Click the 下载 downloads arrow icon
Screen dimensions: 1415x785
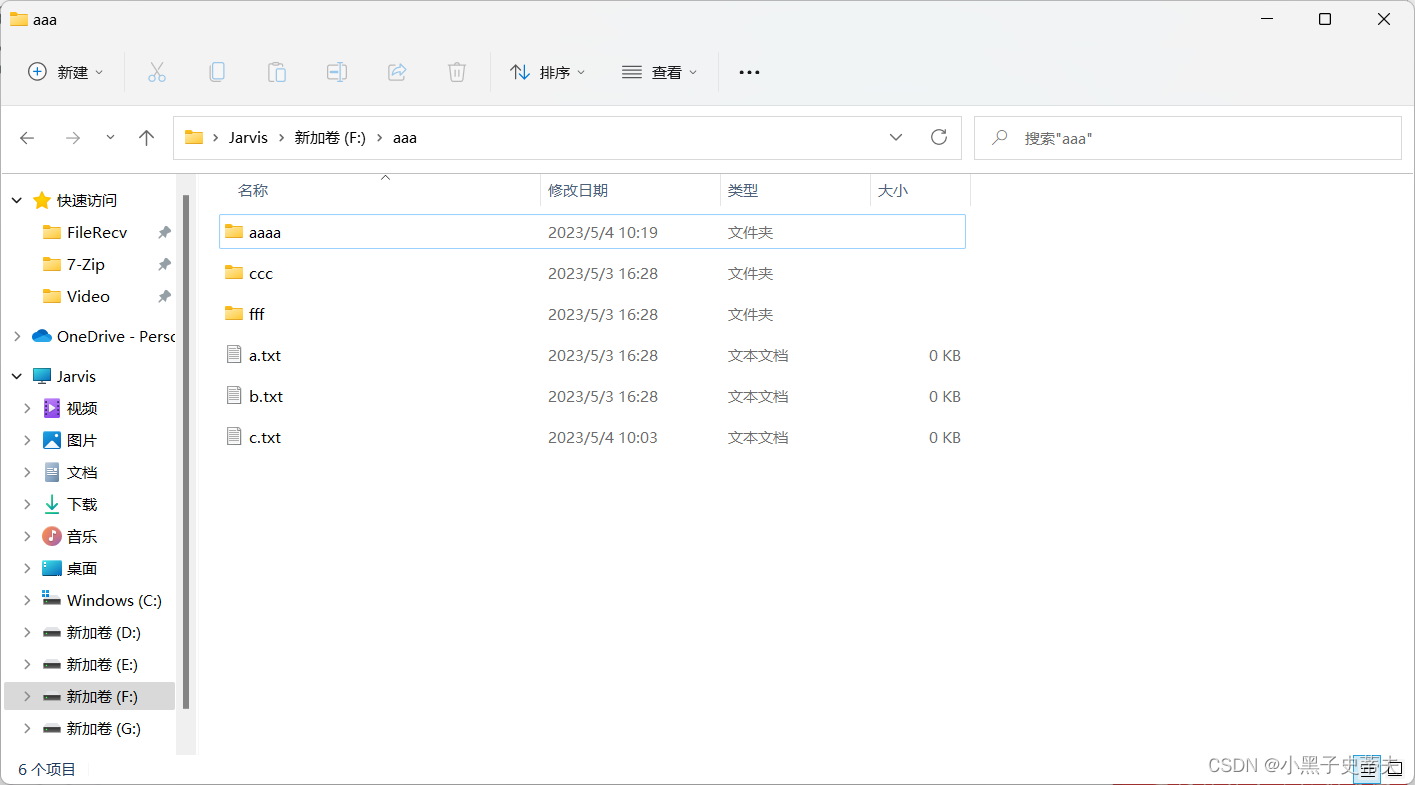pos(52,504)
